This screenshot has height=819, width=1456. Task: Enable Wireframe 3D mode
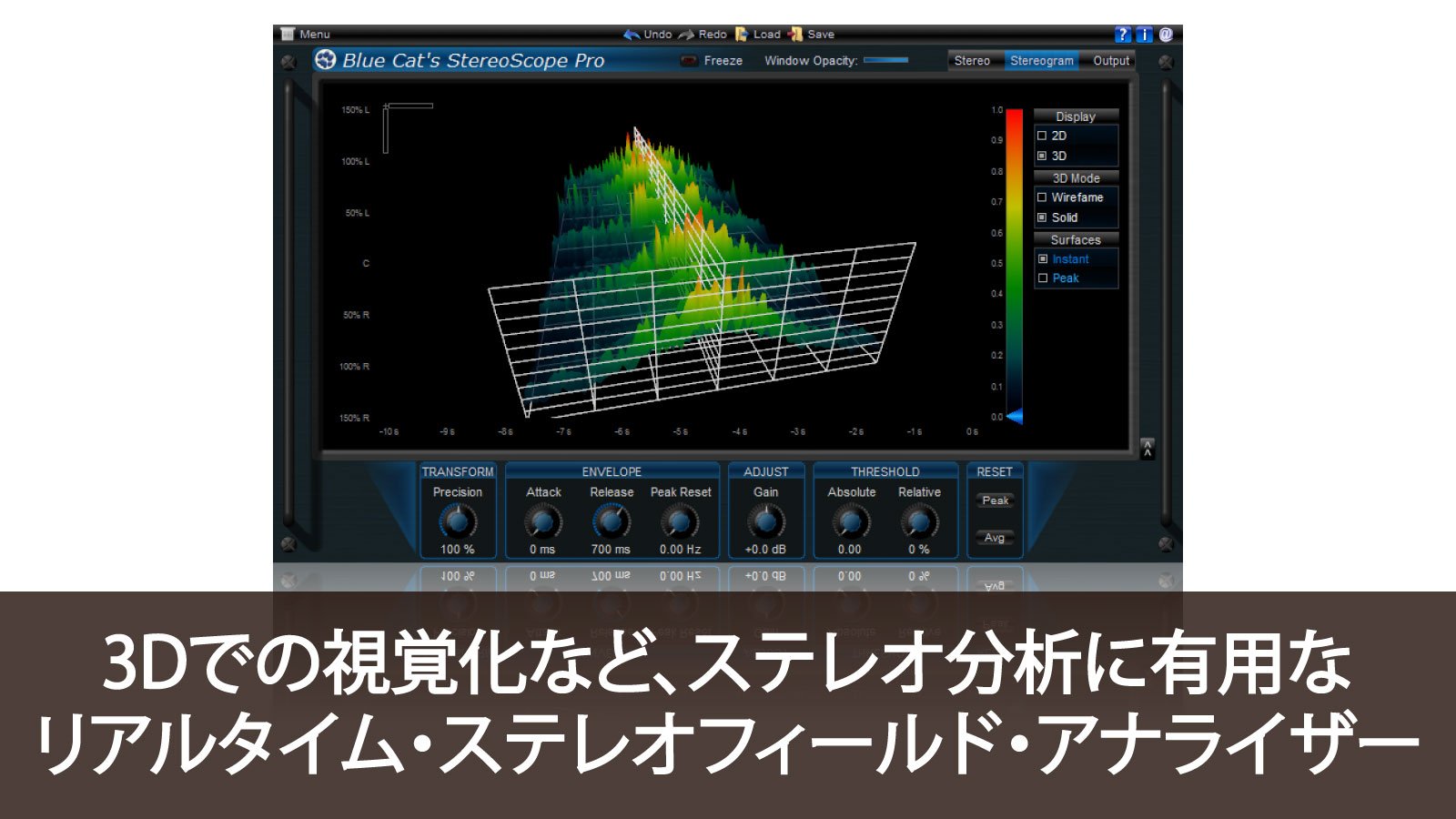[x=1043, y=197]
